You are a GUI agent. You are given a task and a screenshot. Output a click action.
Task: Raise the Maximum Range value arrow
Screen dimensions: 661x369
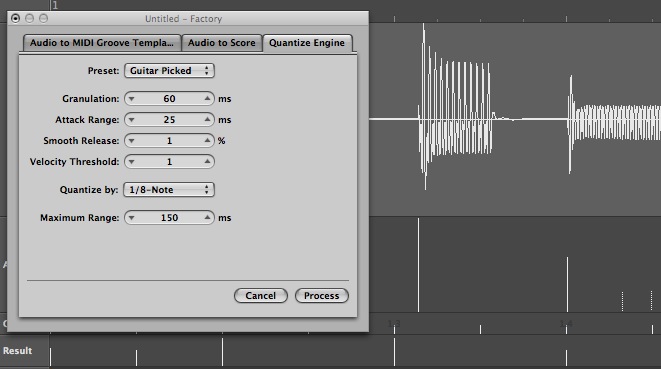point(207,218)
